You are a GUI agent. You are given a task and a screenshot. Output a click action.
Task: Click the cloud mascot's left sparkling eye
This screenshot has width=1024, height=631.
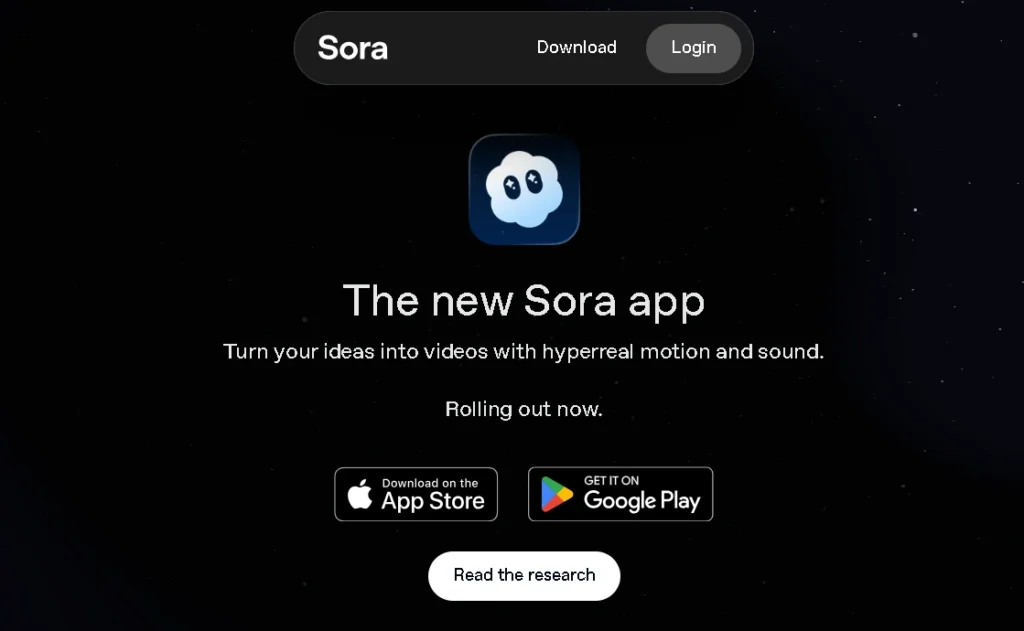[x=511, y=187]
